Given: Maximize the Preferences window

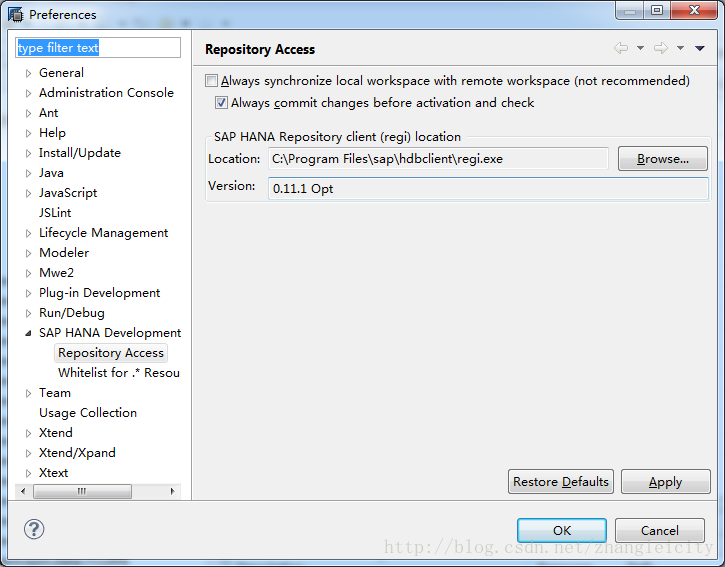Looking at the screenshot, I should click(657, 10).
